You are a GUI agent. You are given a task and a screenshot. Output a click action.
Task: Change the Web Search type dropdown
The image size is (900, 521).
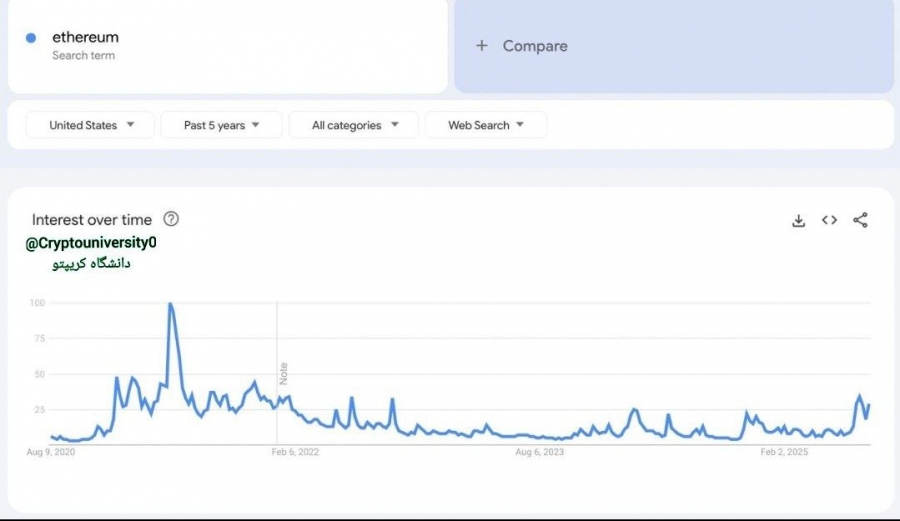click(486, 125)
